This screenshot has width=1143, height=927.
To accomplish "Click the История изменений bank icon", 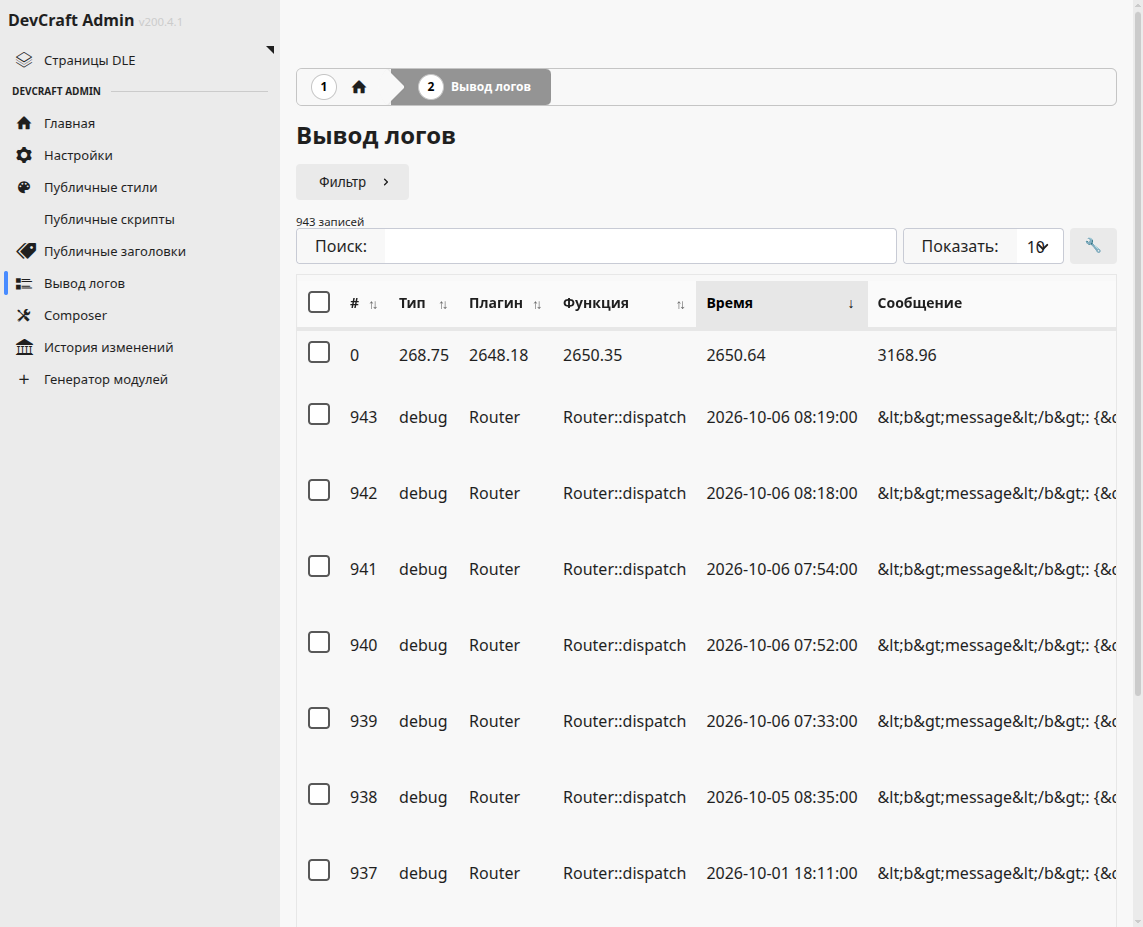I will click(24, 348).
